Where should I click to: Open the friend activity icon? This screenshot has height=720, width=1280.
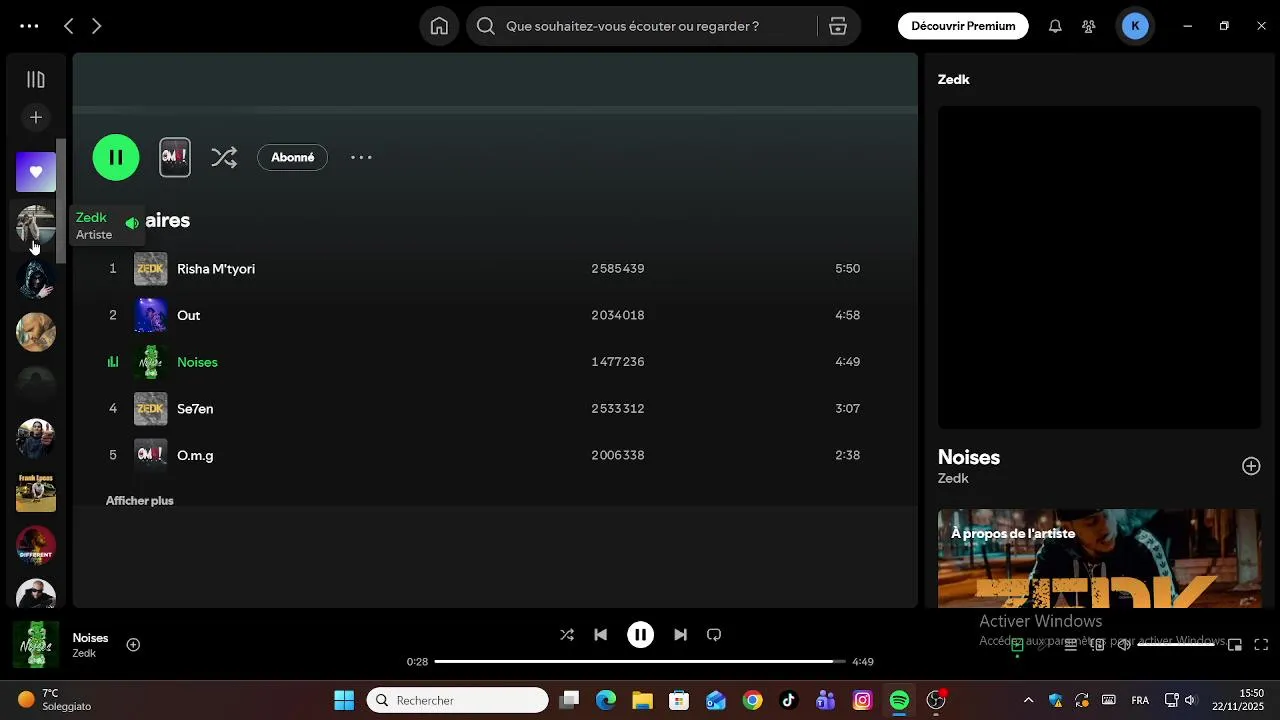point(1089,26)
